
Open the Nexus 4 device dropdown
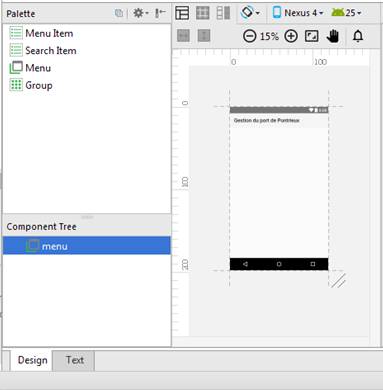coord(298,13)
